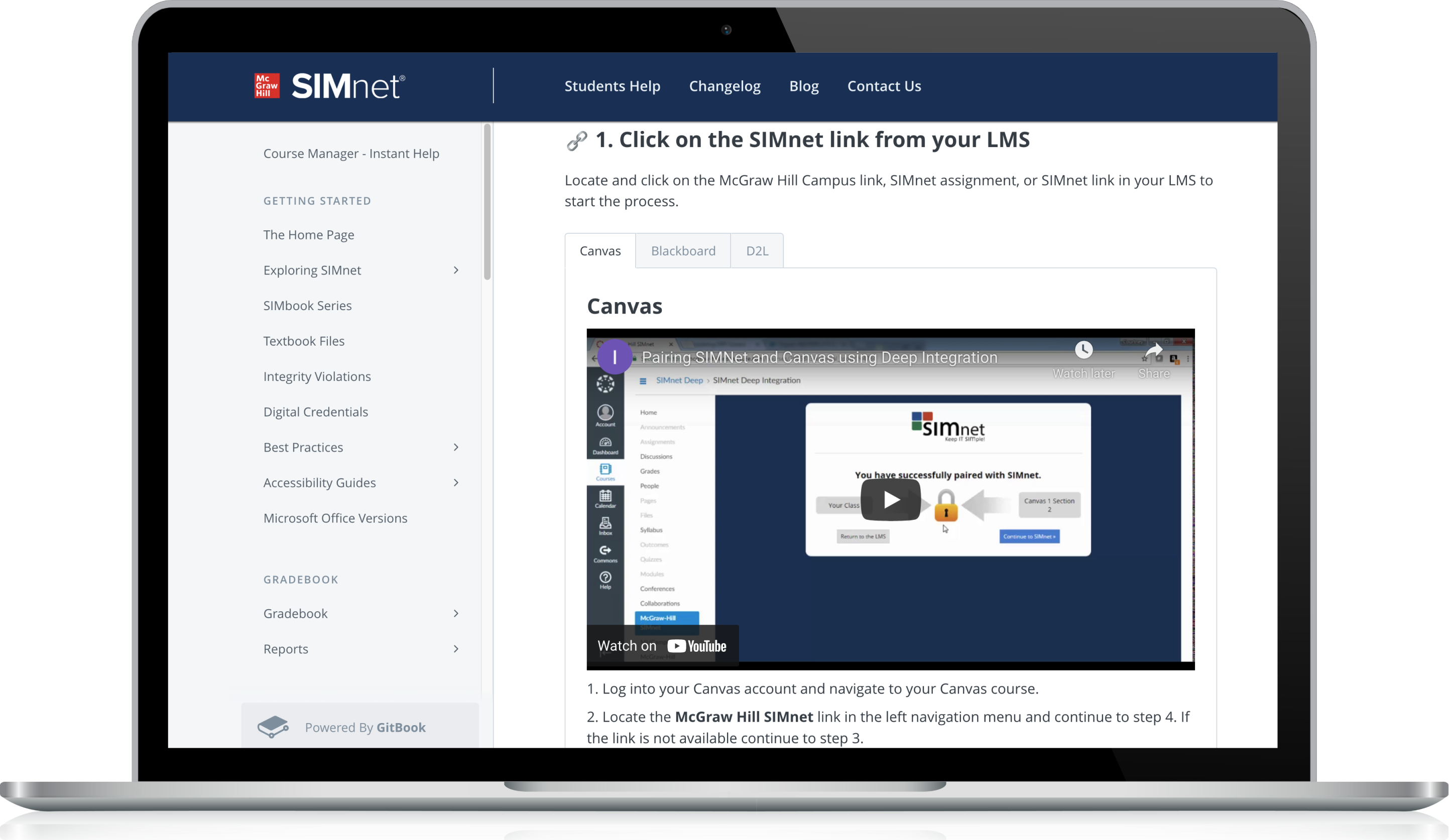Click the Courses icon in video
The height and width of the screenshot is (840, 1449).
click(605, 472)
